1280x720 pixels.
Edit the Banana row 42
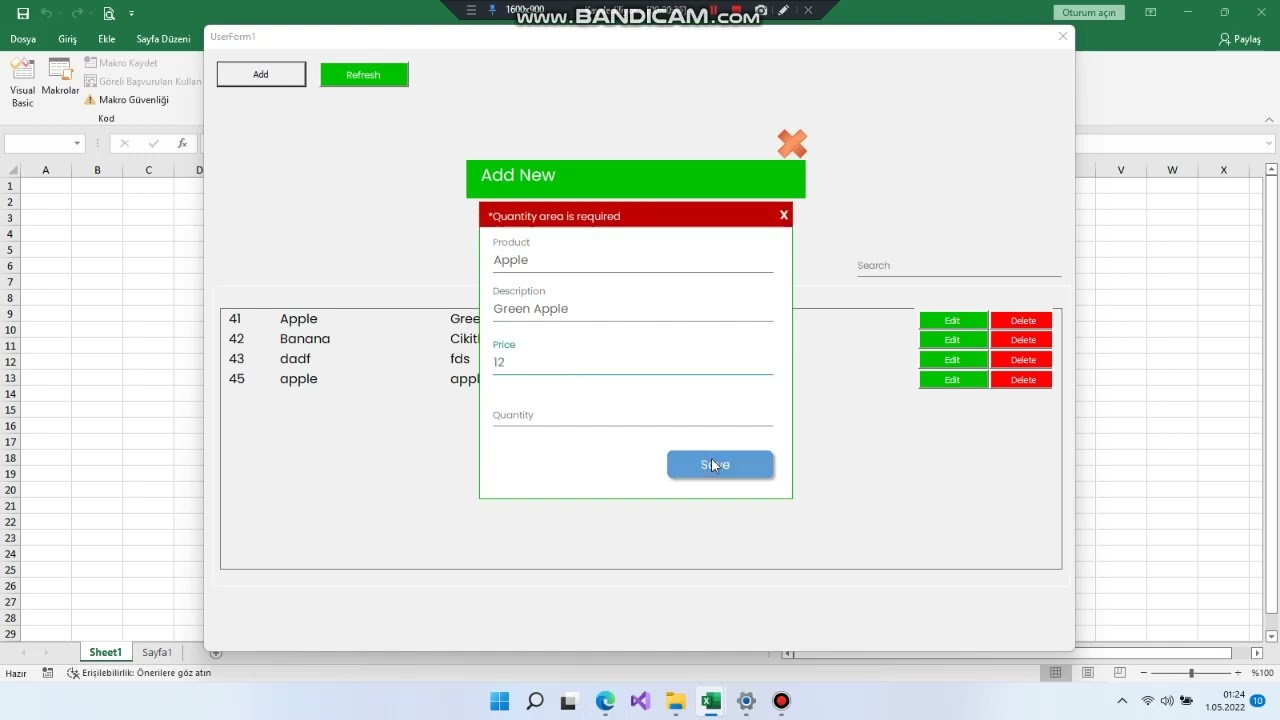pyautogui.click(x=953, y=340)
